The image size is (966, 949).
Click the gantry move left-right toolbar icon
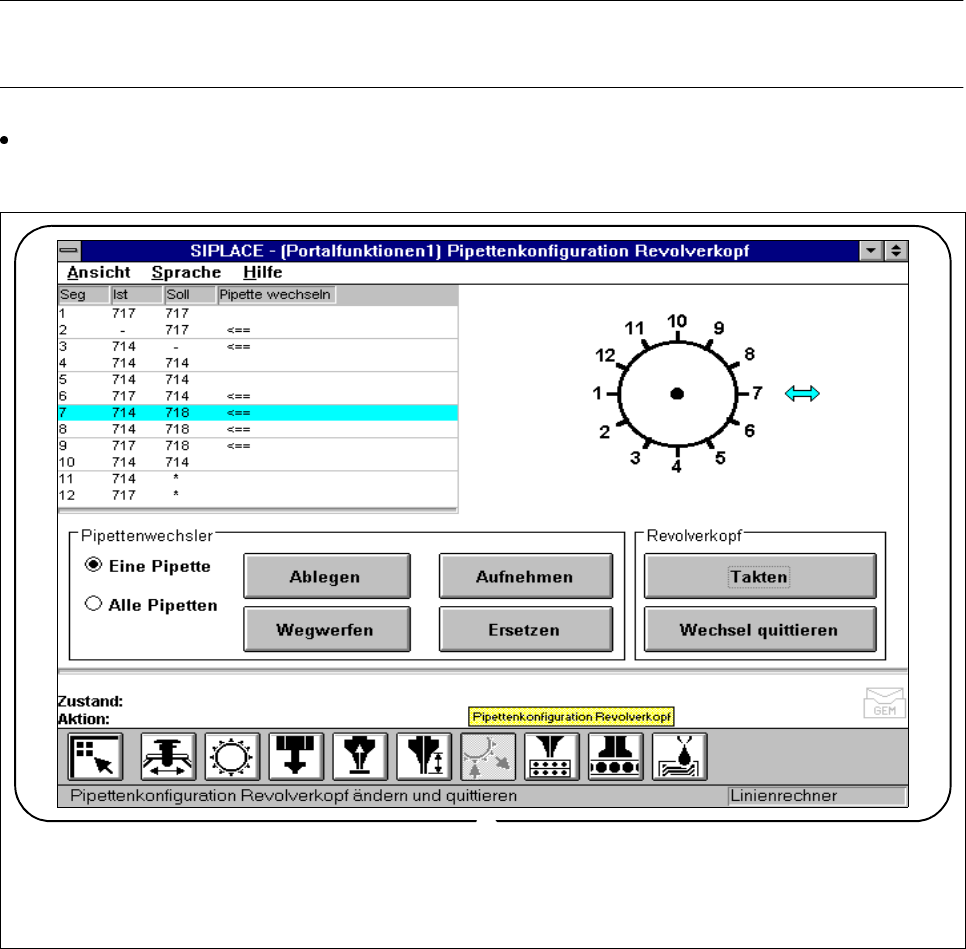(168, 756)
